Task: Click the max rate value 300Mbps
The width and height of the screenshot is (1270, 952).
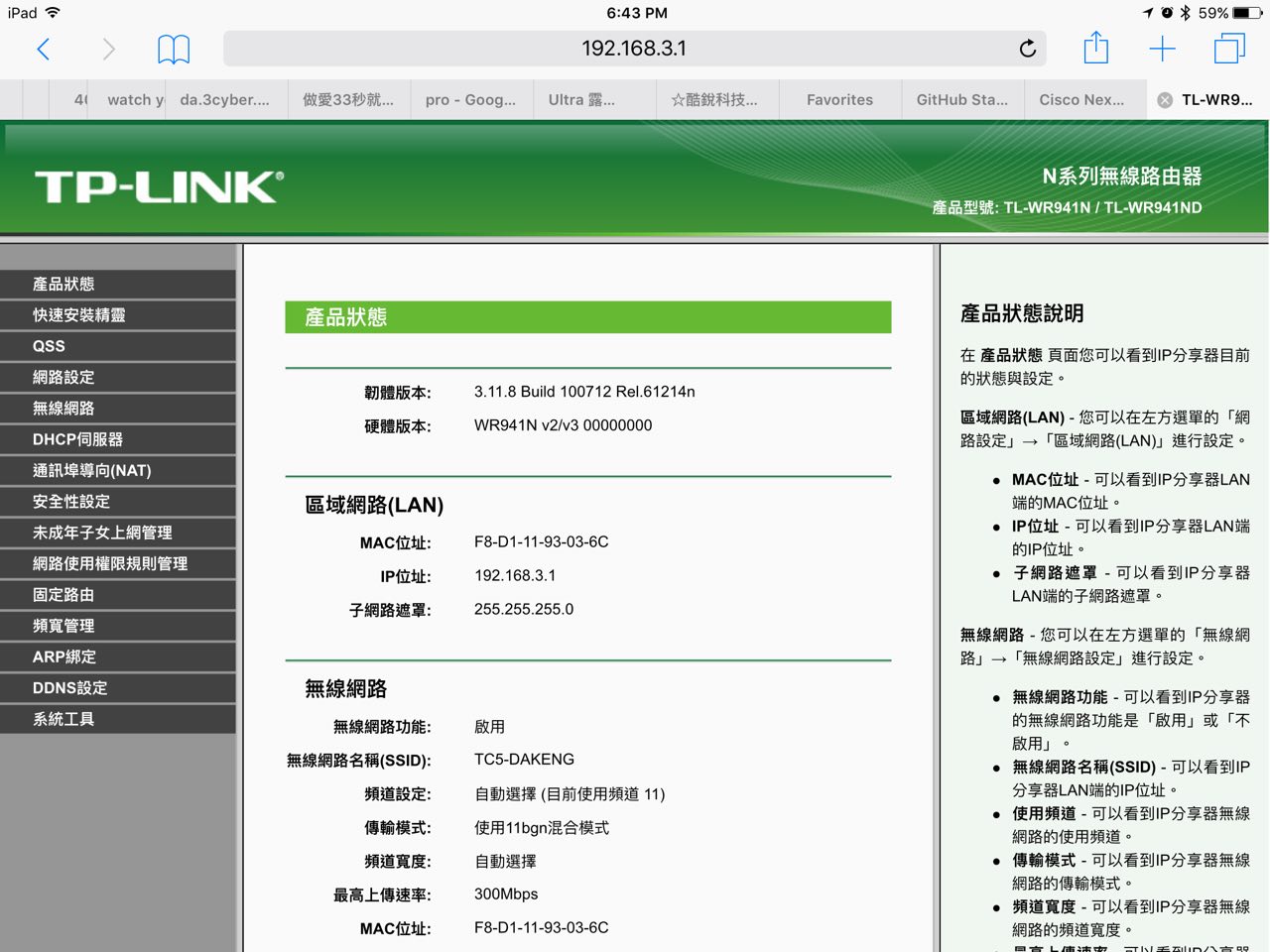Action: point(506,894)
